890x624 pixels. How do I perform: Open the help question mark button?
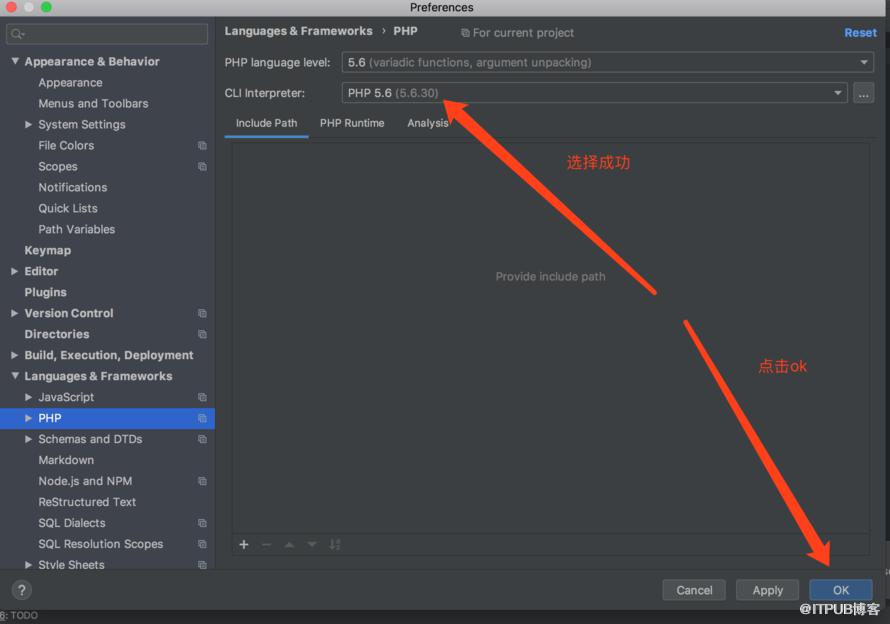(x=22, y=590)
